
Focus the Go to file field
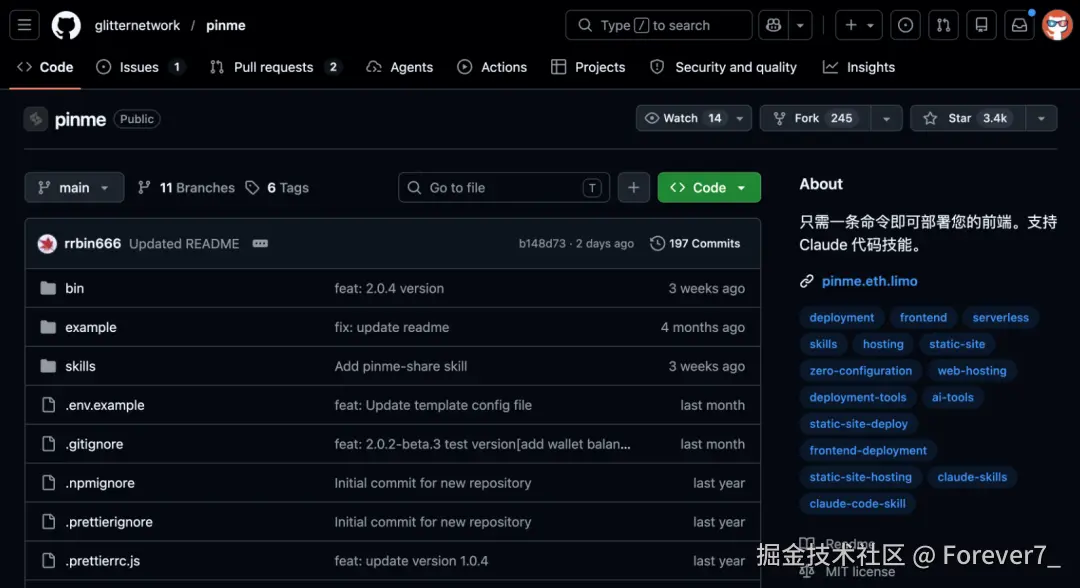[503, 187]
